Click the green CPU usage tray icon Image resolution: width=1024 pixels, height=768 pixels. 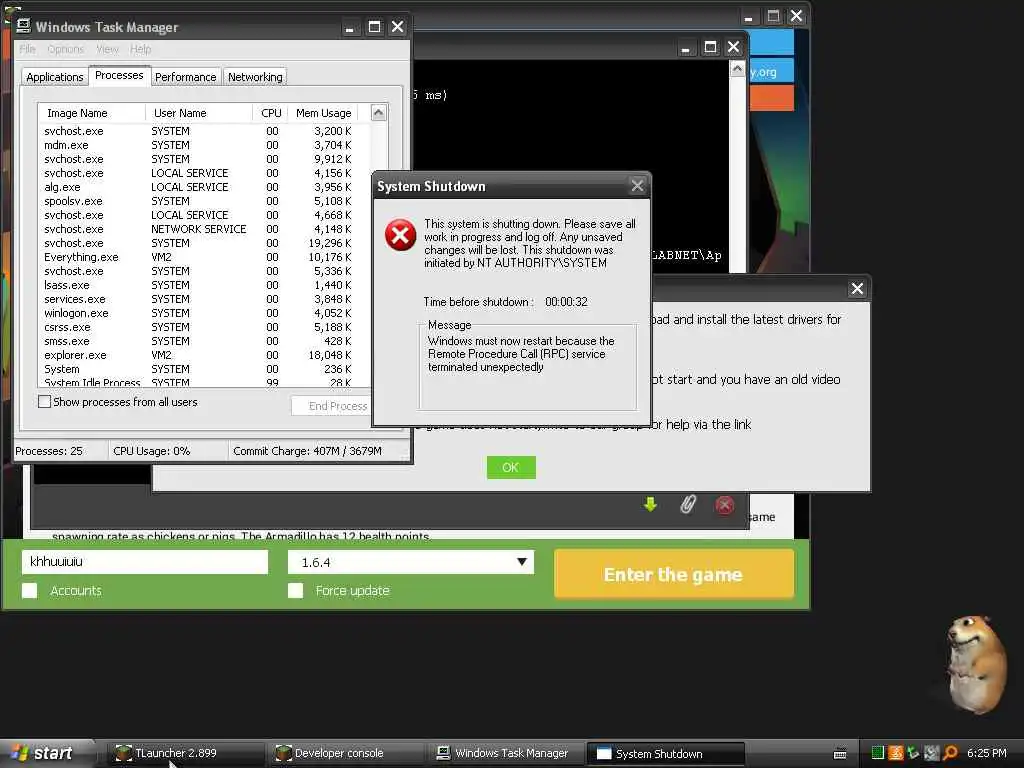(x=878, y=753)
